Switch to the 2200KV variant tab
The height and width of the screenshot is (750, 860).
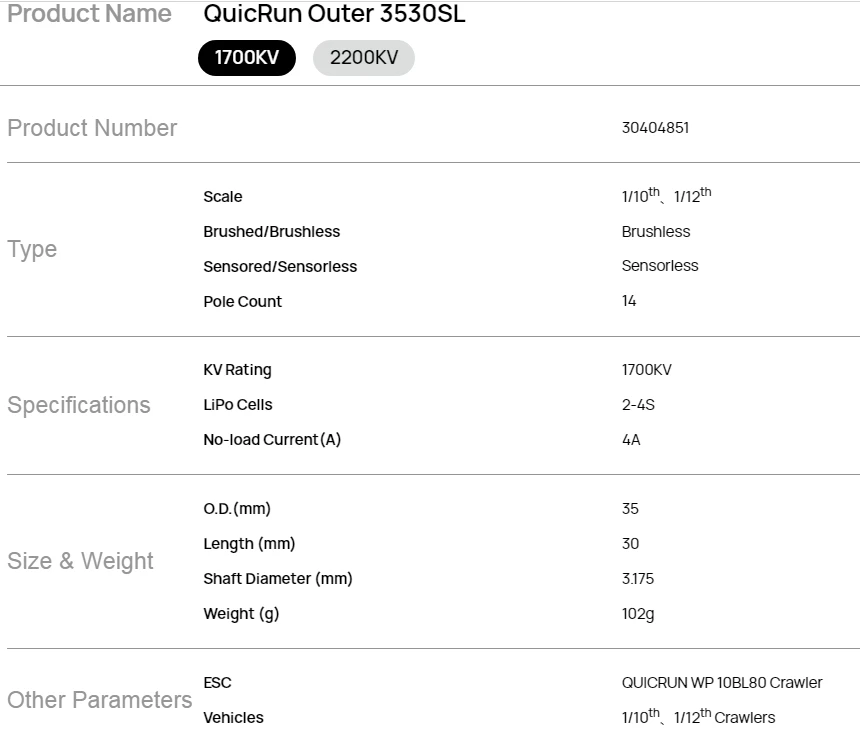point(364,58)
